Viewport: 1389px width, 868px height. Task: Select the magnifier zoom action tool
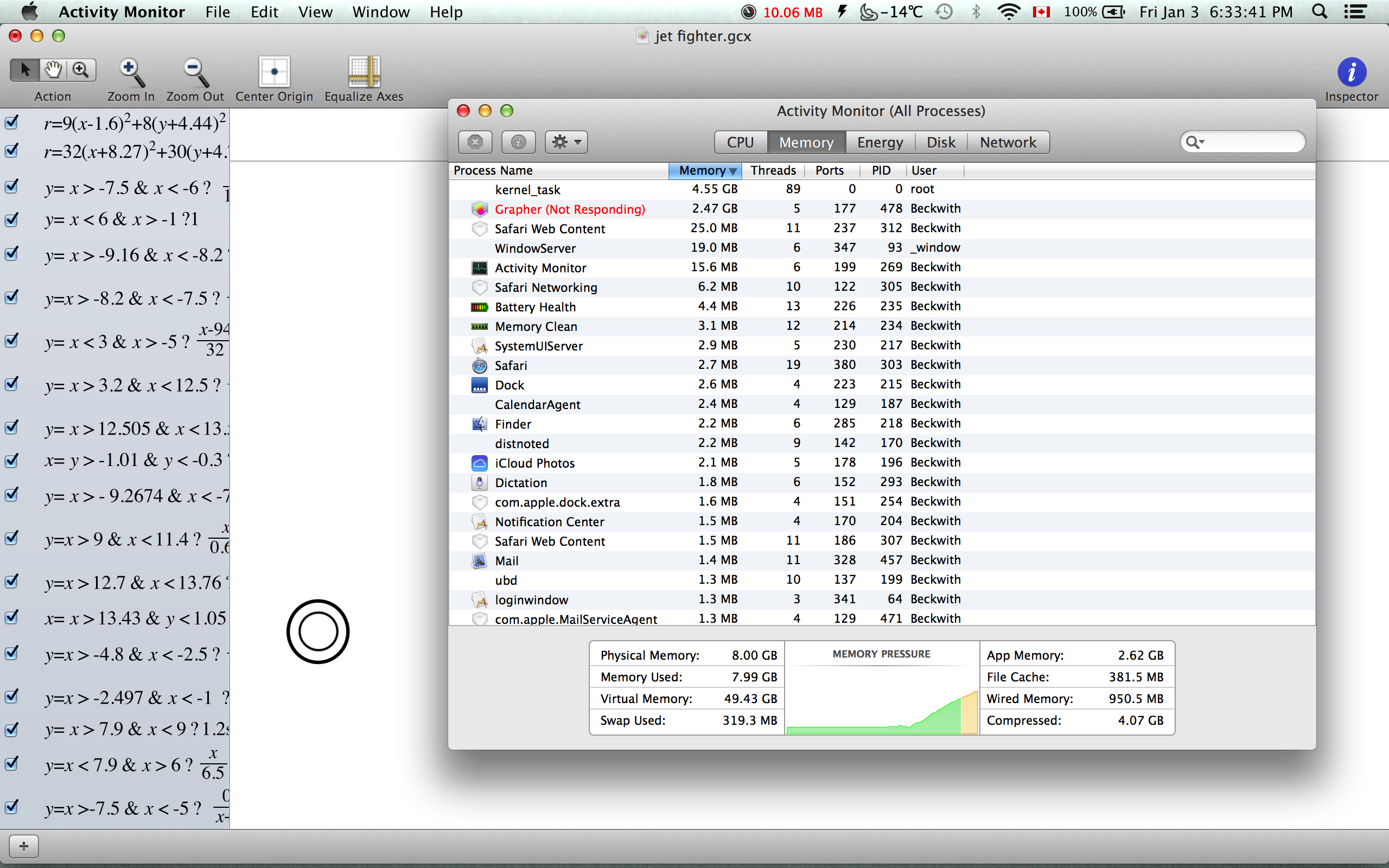[x=81, y=70]
